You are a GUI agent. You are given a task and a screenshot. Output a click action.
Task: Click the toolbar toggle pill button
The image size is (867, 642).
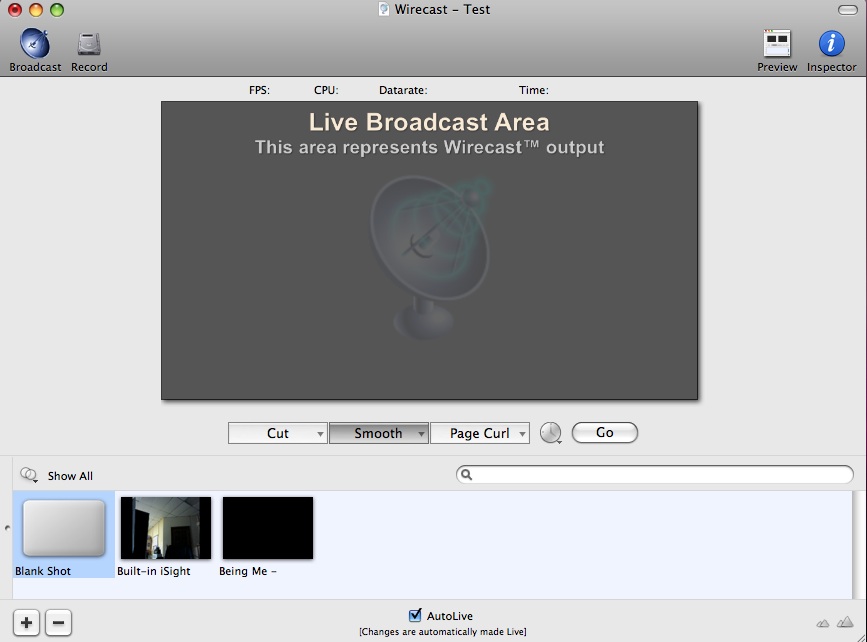coord(847,10)
